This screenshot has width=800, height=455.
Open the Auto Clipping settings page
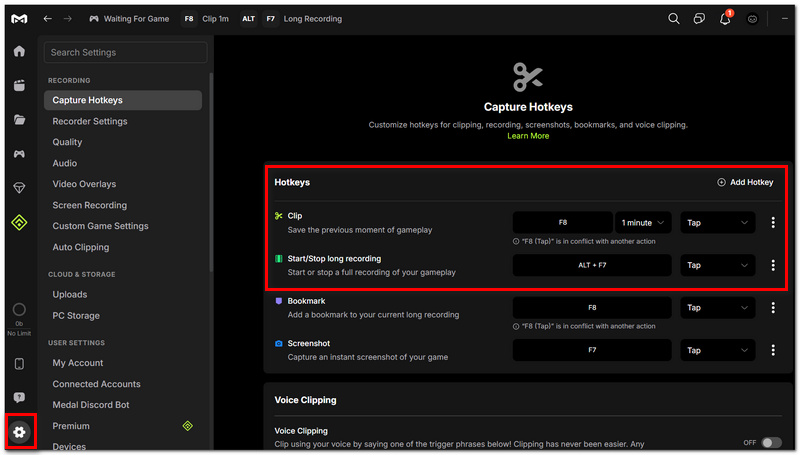click(x=81, y=247)
